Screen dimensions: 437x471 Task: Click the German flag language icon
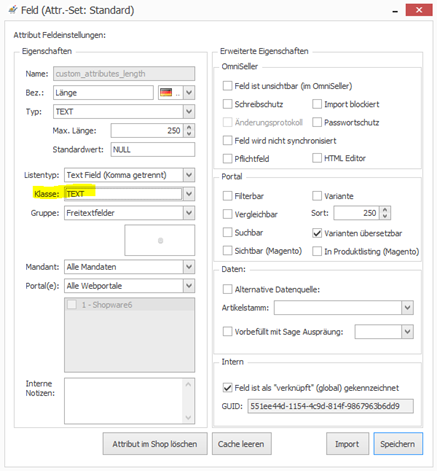tap(166, 92)
